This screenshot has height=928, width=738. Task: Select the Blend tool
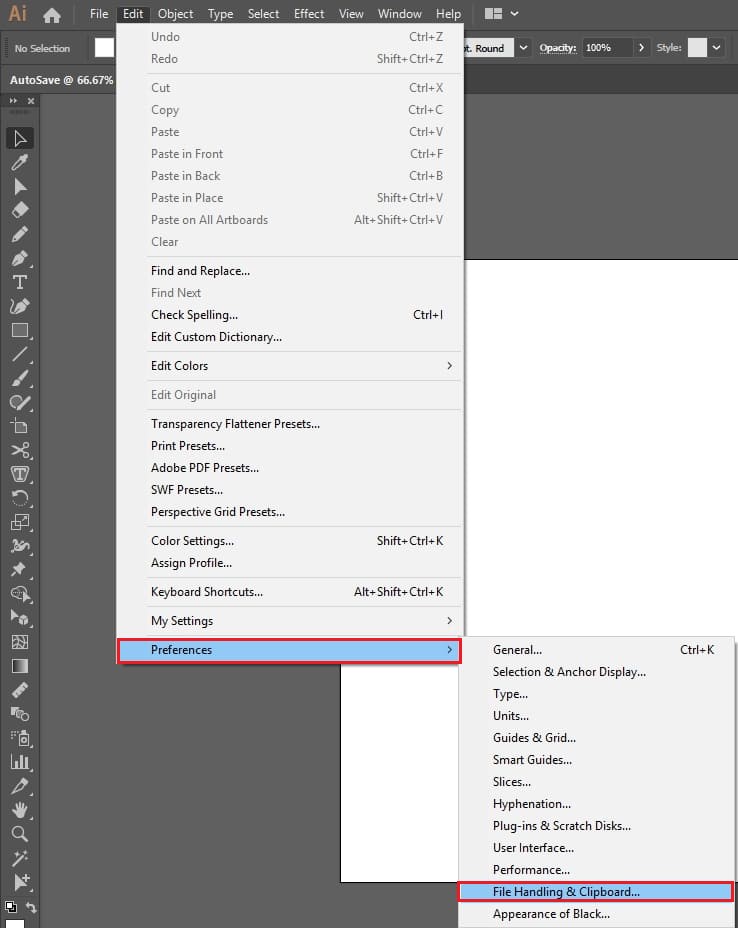click(20, 714)
